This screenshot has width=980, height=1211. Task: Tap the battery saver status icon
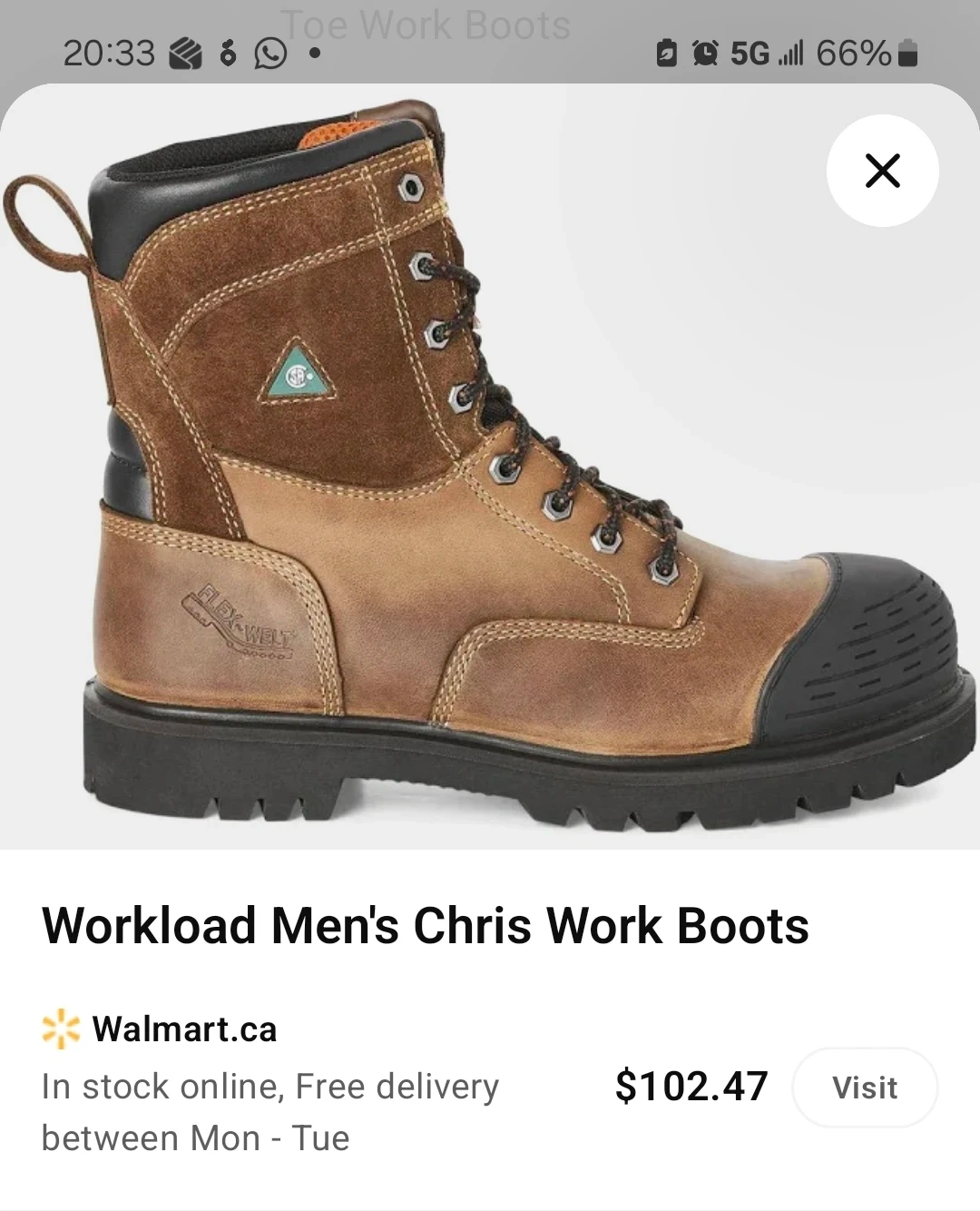coord(667,54)
